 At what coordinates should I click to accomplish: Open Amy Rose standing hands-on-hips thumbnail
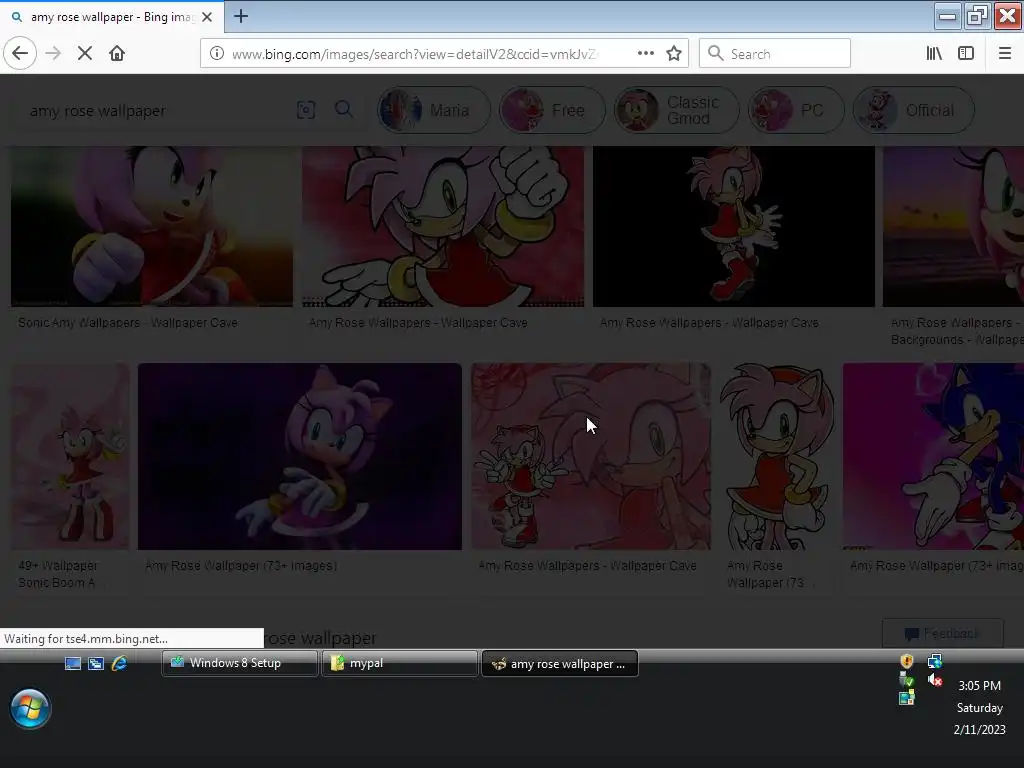click(x=776, y=456)
